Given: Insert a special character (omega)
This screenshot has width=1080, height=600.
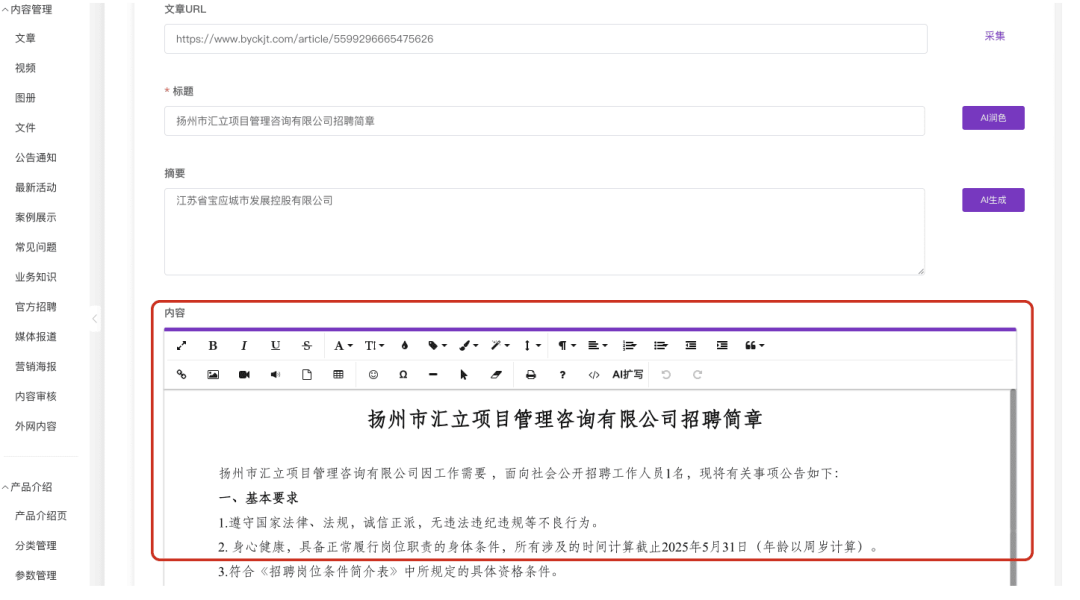Looking at the screenshot, I should coord(403,375).
